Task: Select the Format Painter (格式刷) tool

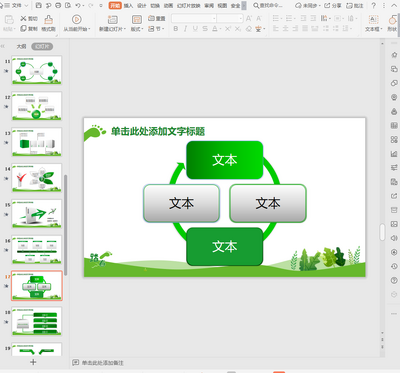Action: 49,23
